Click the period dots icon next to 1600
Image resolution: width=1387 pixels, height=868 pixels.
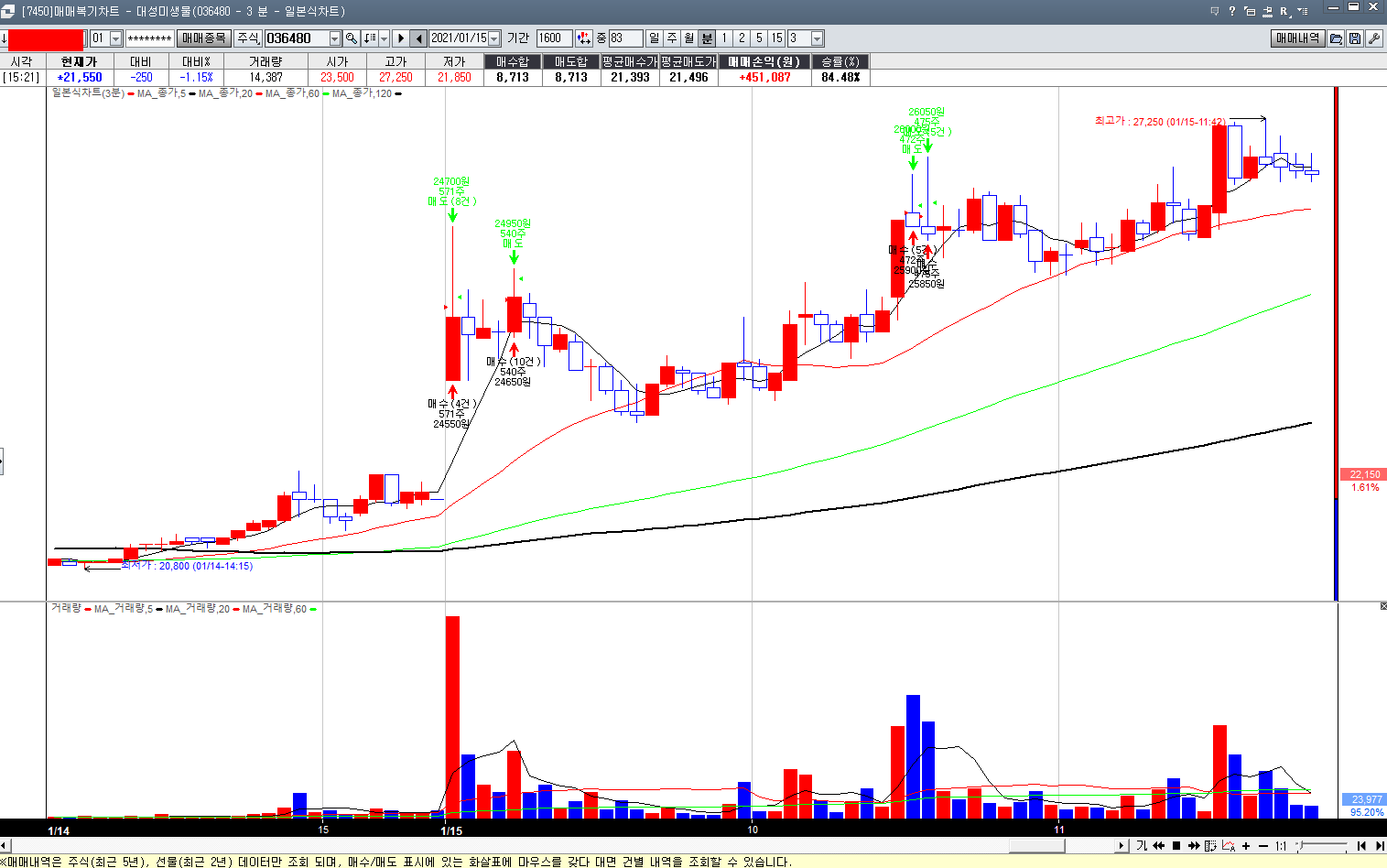pyautogui.click(x=583, y=38)
